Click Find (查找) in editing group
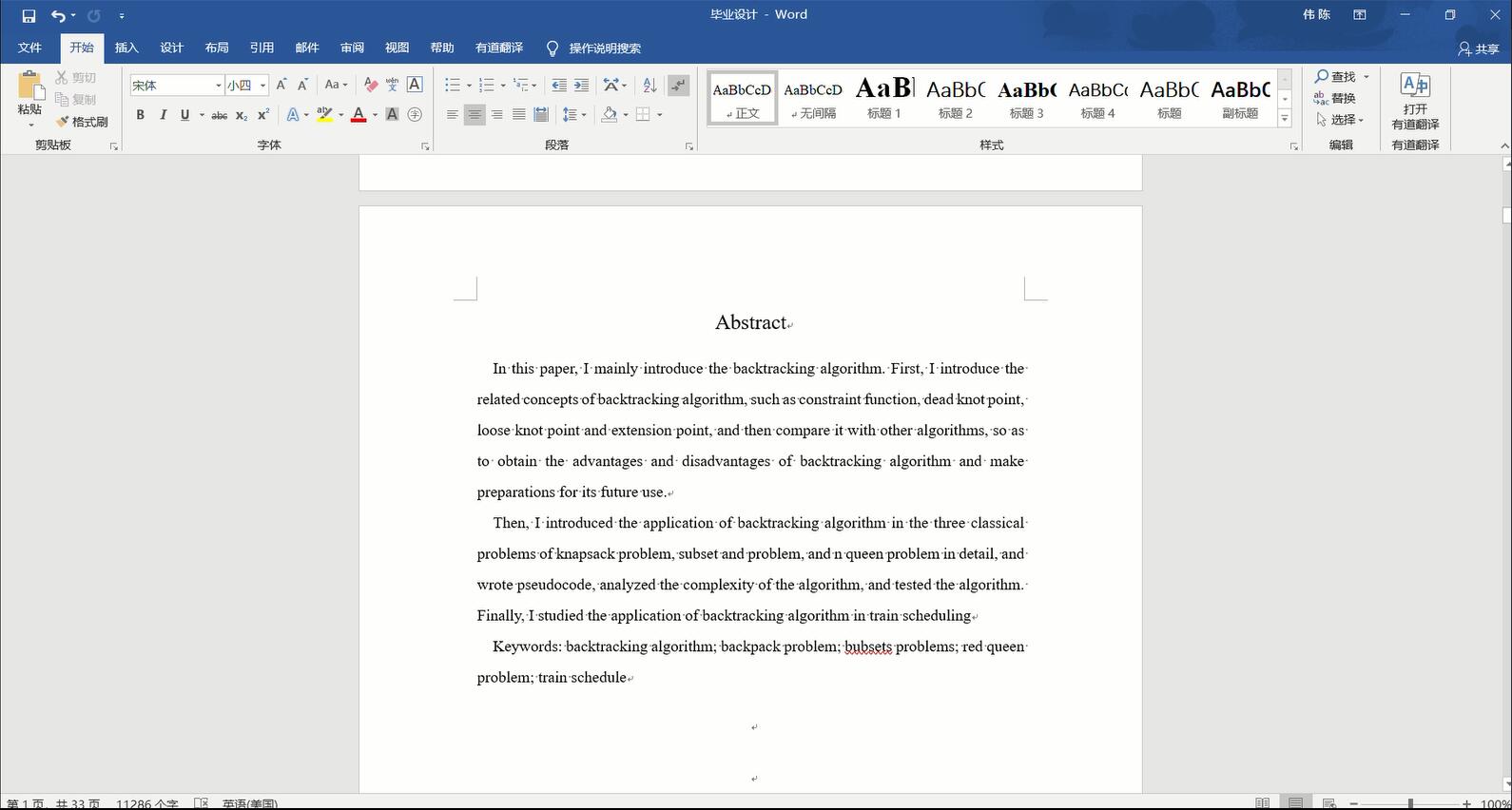Image resolution: width=1512 pixels, height=810 pixels. tap(1341, 76)
